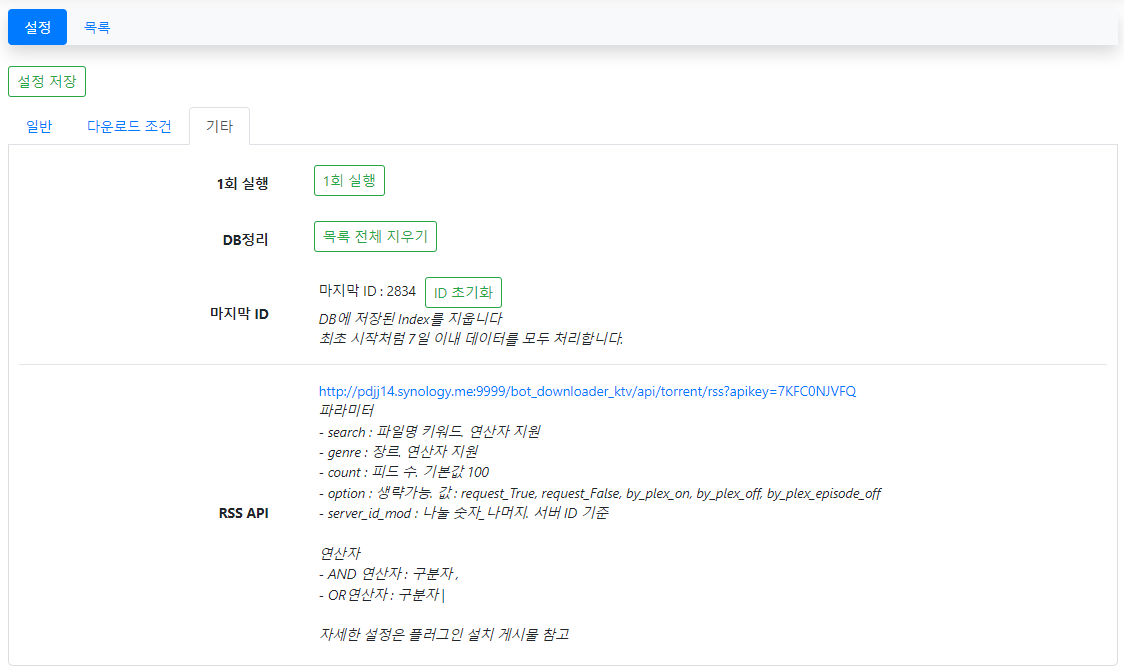Switch to the 목록 navigation tab
The width and height of the screenshot is (1124, 671).
click(x=97, y=27)
